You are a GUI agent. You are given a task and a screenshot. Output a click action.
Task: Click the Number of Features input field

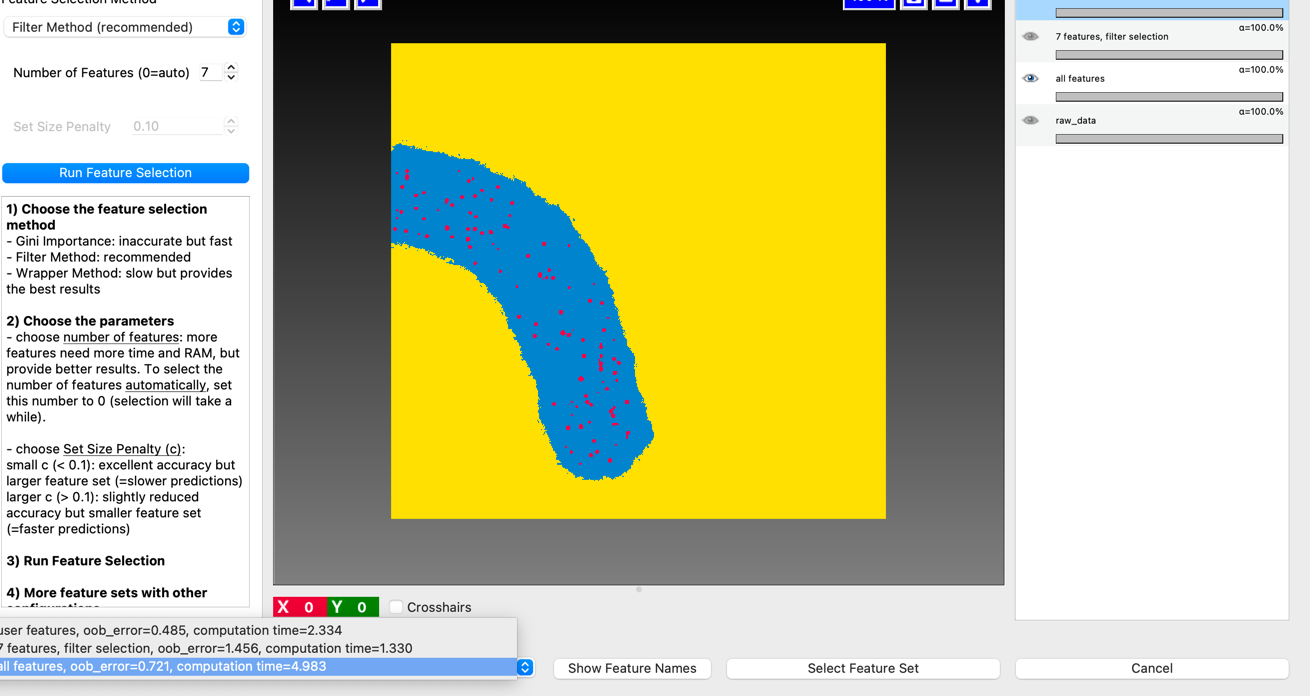pos(210,73)
